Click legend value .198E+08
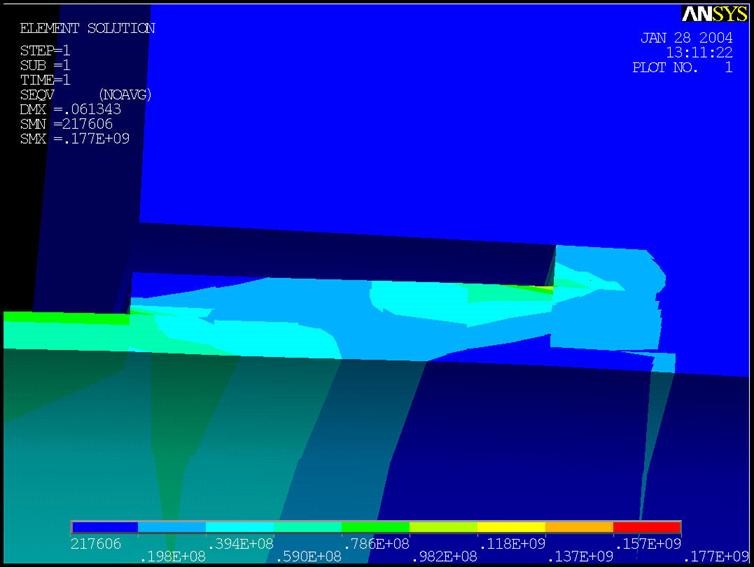The height and width of the screenshot is (567, 754). (172, 557)
